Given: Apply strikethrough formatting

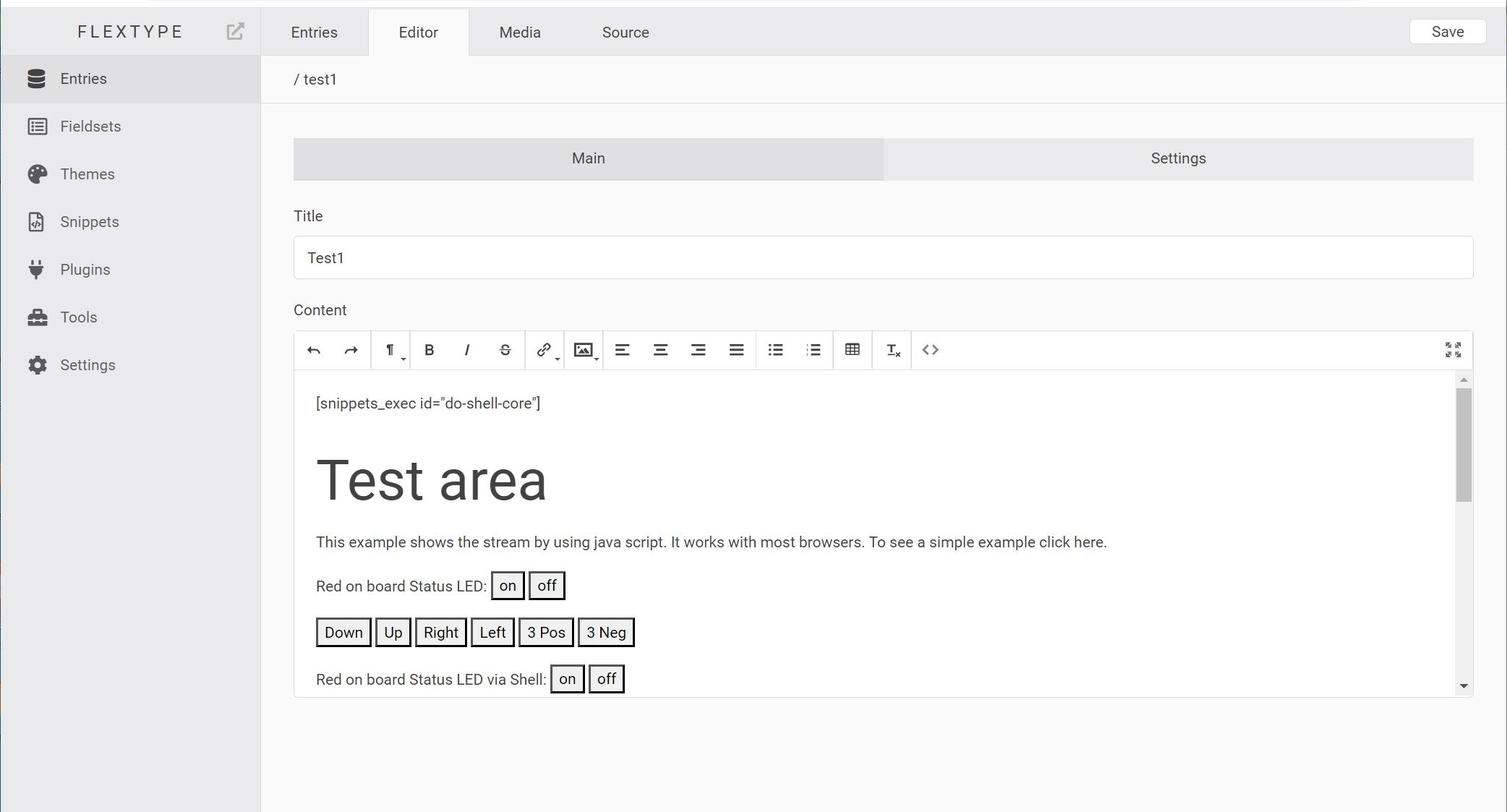Looking at the screenshot, I should 505,351.
